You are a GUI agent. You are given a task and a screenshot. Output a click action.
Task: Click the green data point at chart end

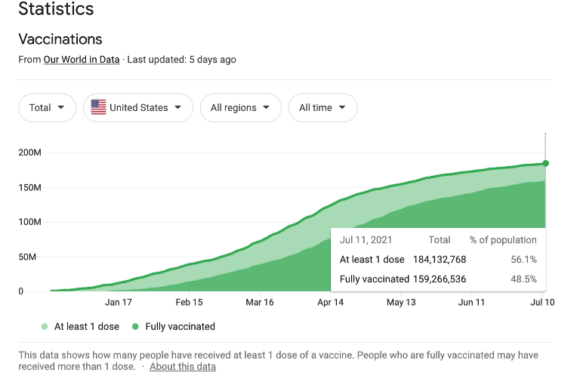[546, 163]
